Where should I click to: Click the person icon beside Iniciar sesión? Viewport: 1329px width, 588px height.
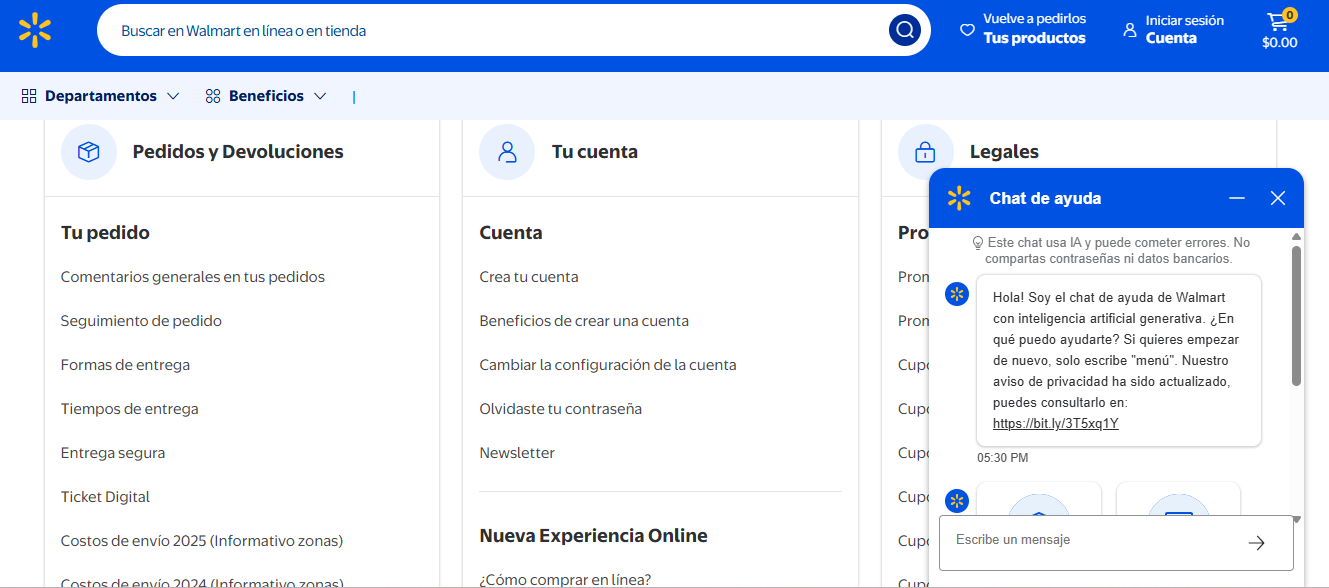[1130, 30]
